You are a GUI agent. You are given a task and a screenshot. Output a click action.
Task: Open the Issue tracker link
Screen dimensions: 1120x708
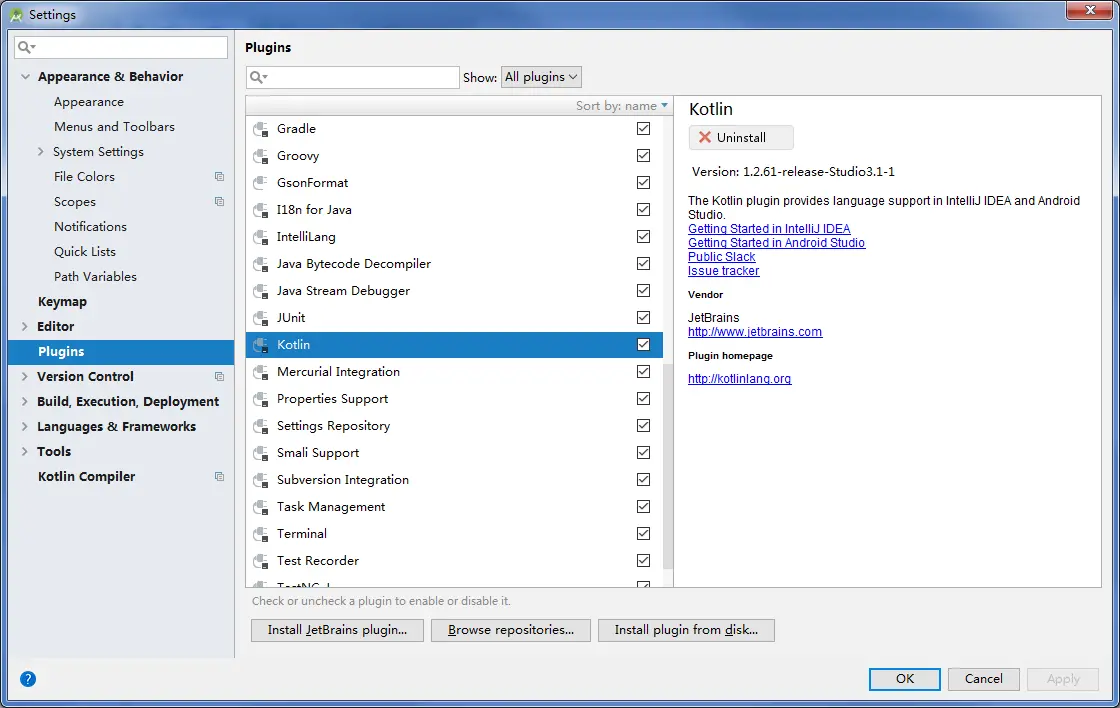click(724, 271)
